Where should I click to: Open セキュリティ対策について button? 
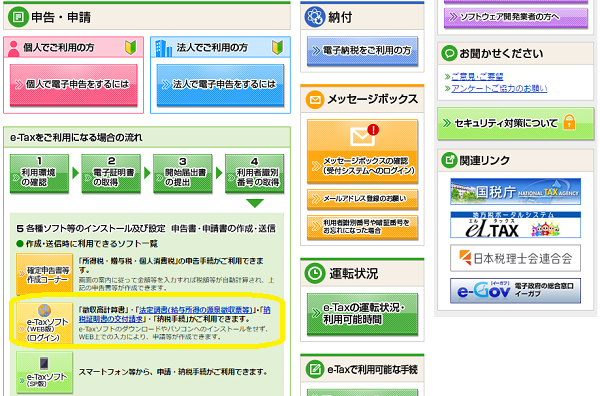coord(516,123)
